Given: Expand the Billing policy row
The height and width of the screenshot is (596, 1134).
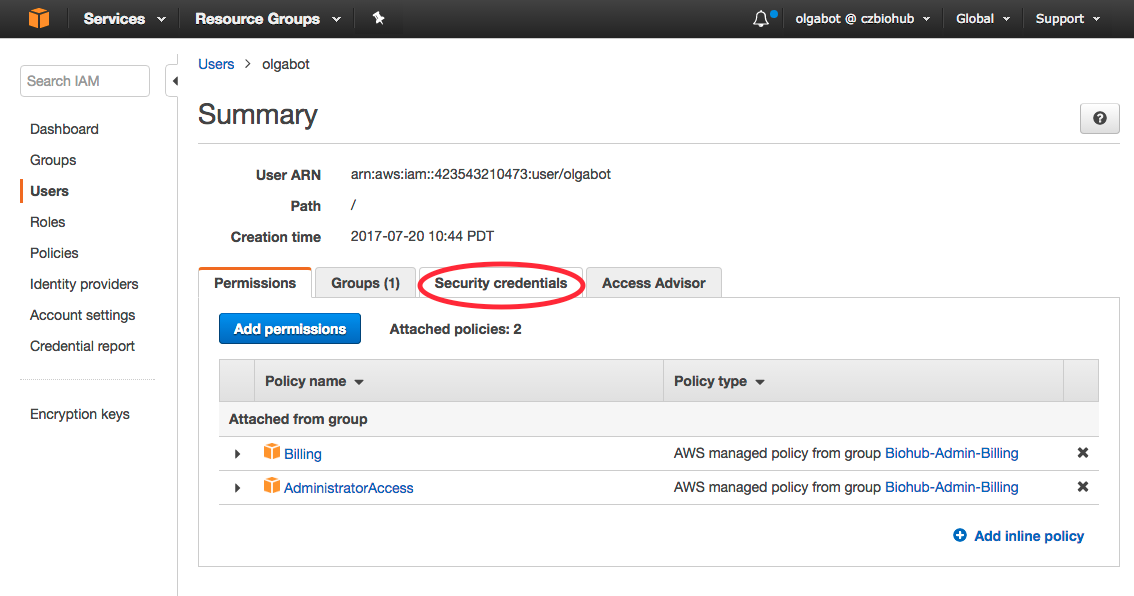Looking at the screenshot, I should tap(238, 454).
